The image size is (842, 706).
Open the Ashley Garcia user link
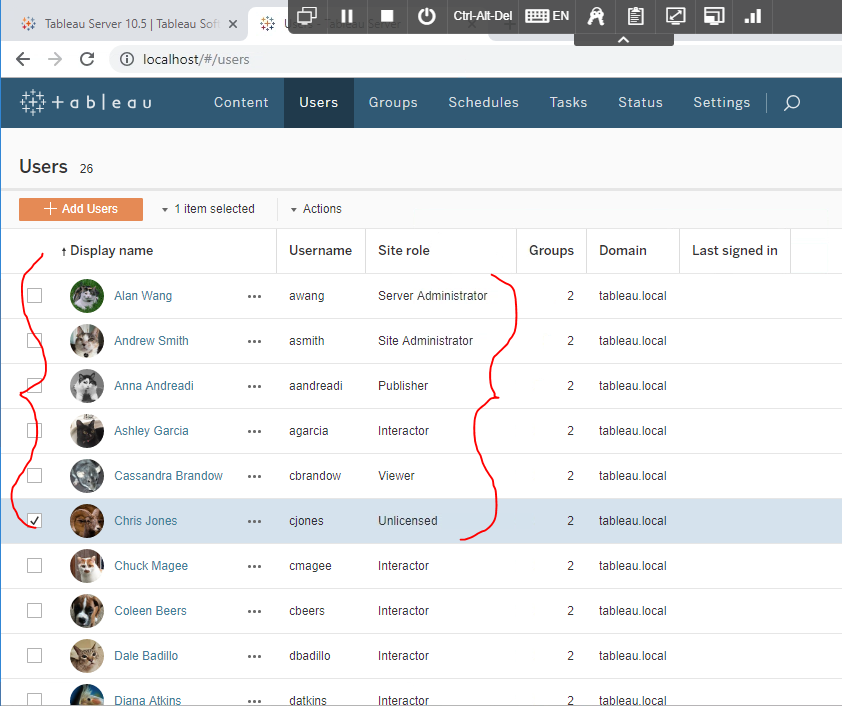click(x=151, y=431)
